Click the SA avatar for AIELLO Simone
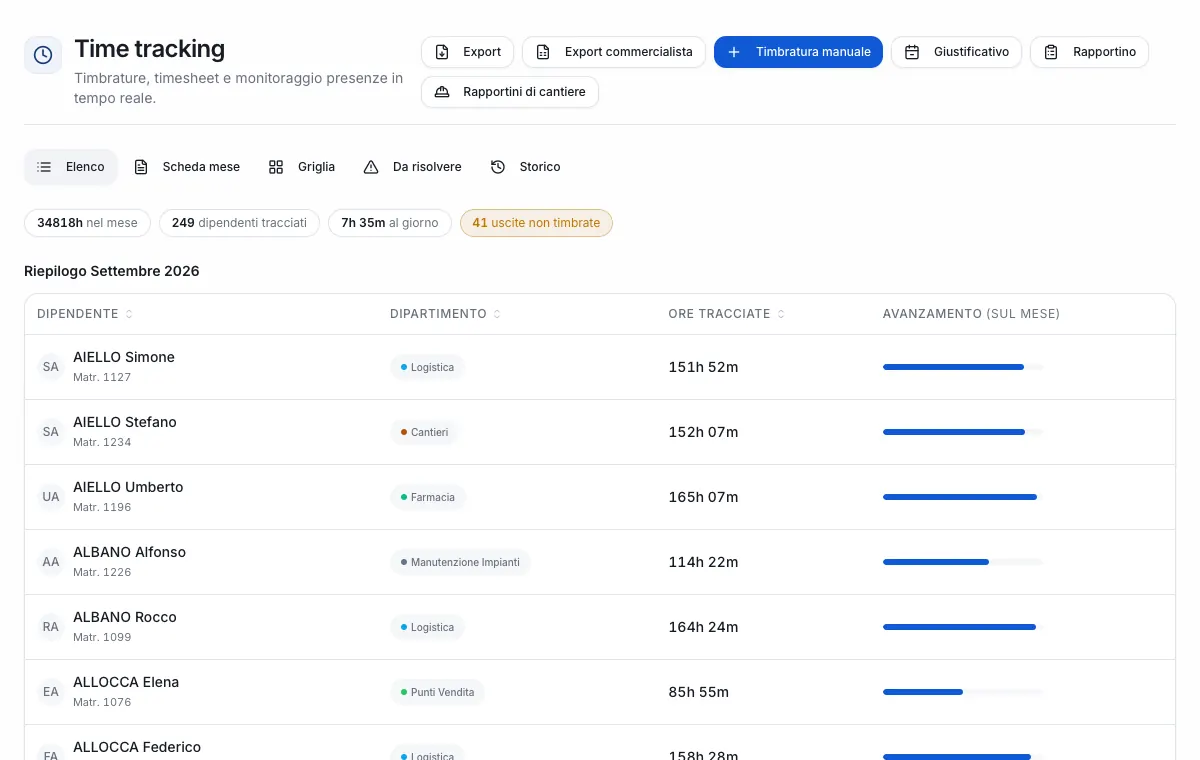The height and width of the screenshot is (760, 1200). [51, 367]
